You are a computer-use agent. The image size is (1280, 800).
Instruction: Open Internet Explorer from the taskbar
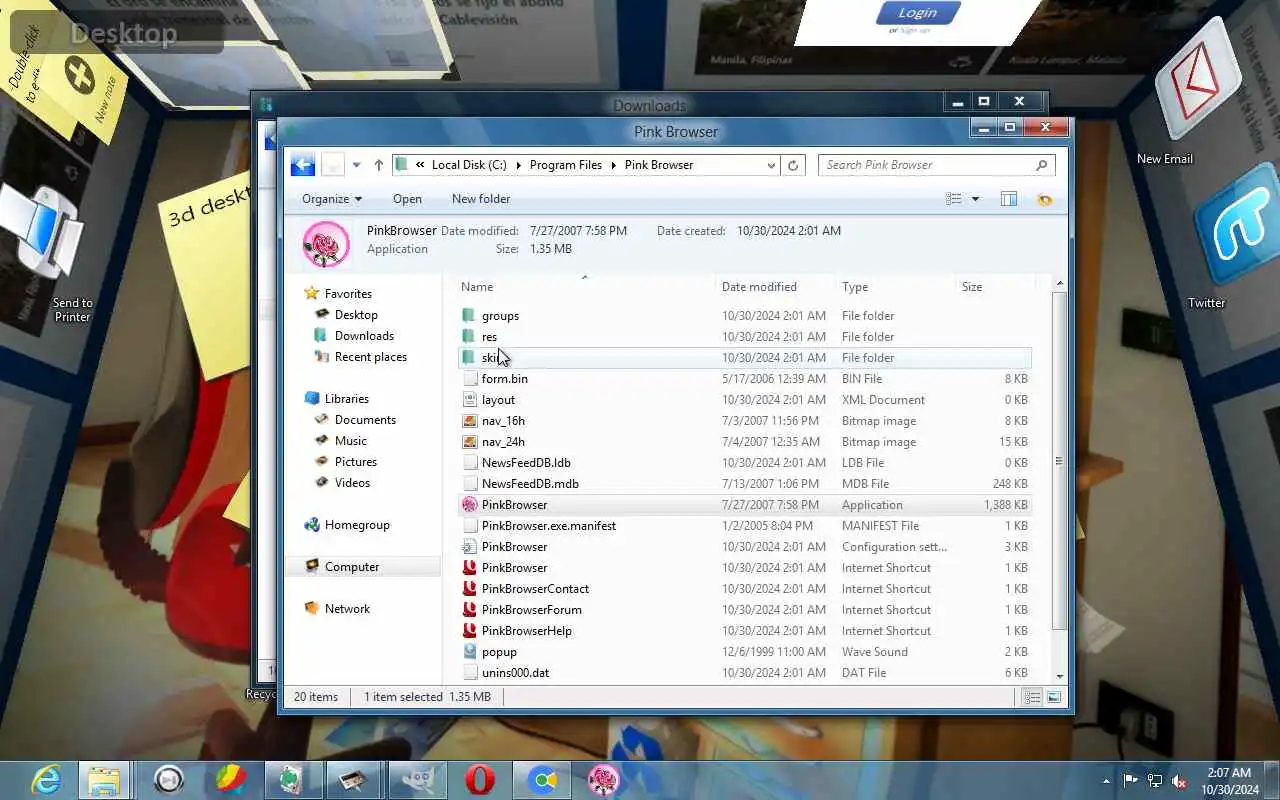pyautogui.click(x=46, y=780)
